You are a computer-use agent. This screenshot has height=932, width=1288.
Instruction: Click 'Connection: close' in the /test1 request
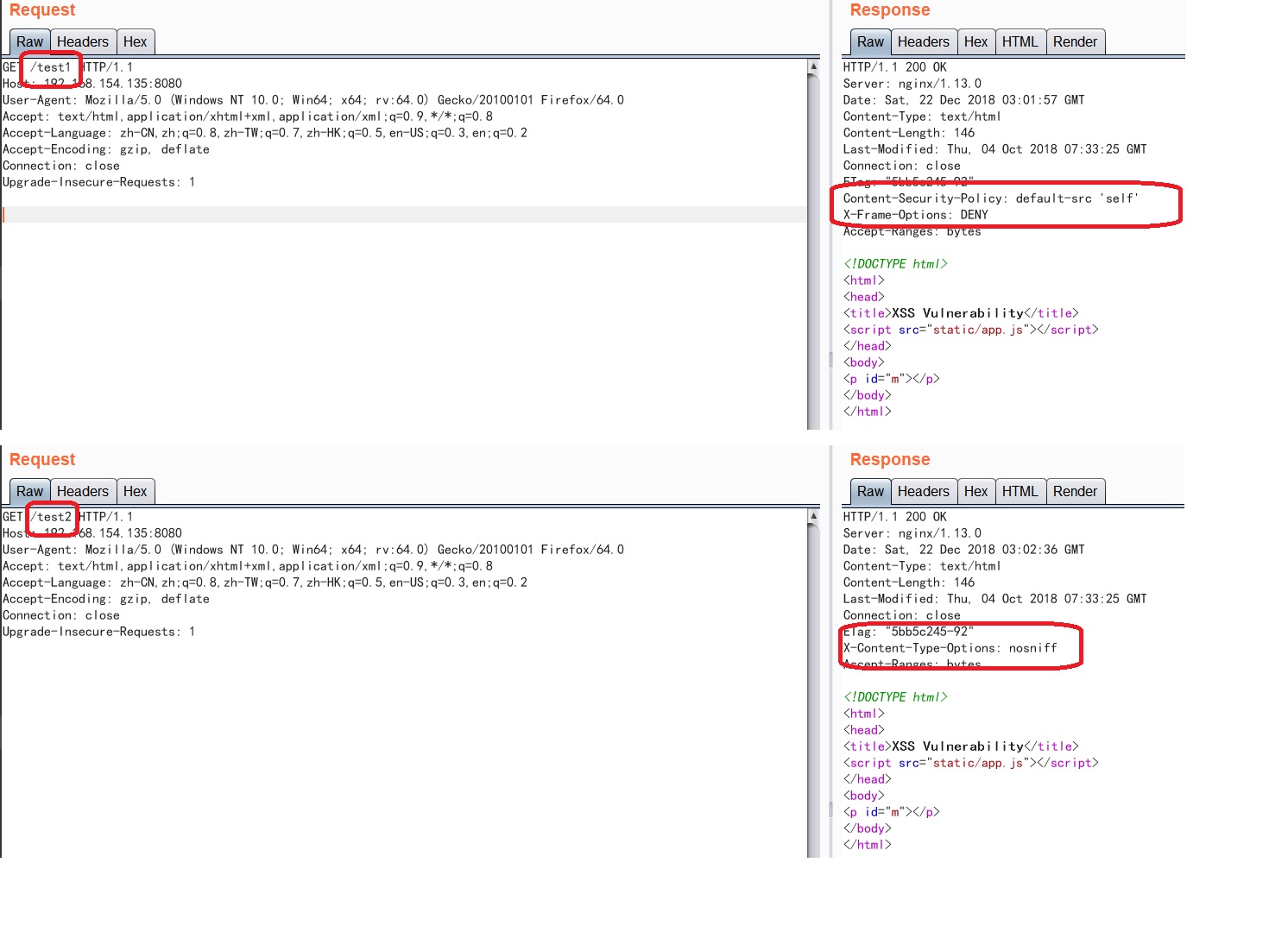point(61,166)
